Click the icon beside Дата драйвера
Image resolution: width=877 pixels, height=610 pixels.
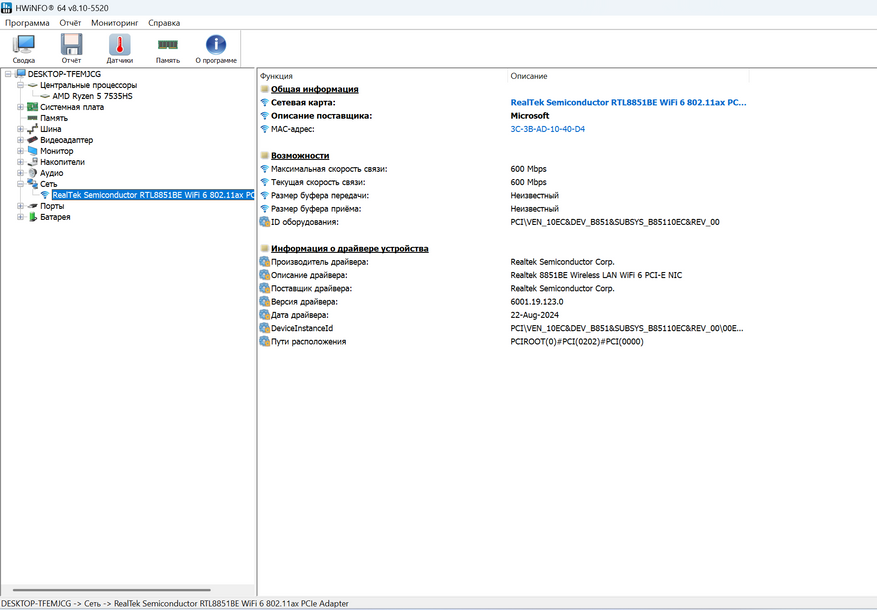click(265, 315)
